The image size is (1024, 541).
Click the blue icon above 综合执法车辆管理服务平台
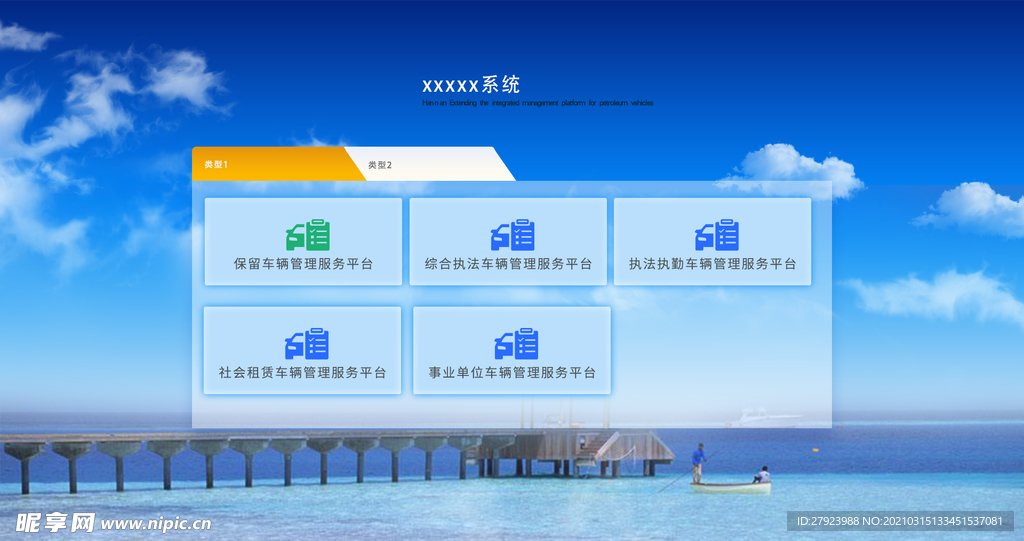coord(512,235)
